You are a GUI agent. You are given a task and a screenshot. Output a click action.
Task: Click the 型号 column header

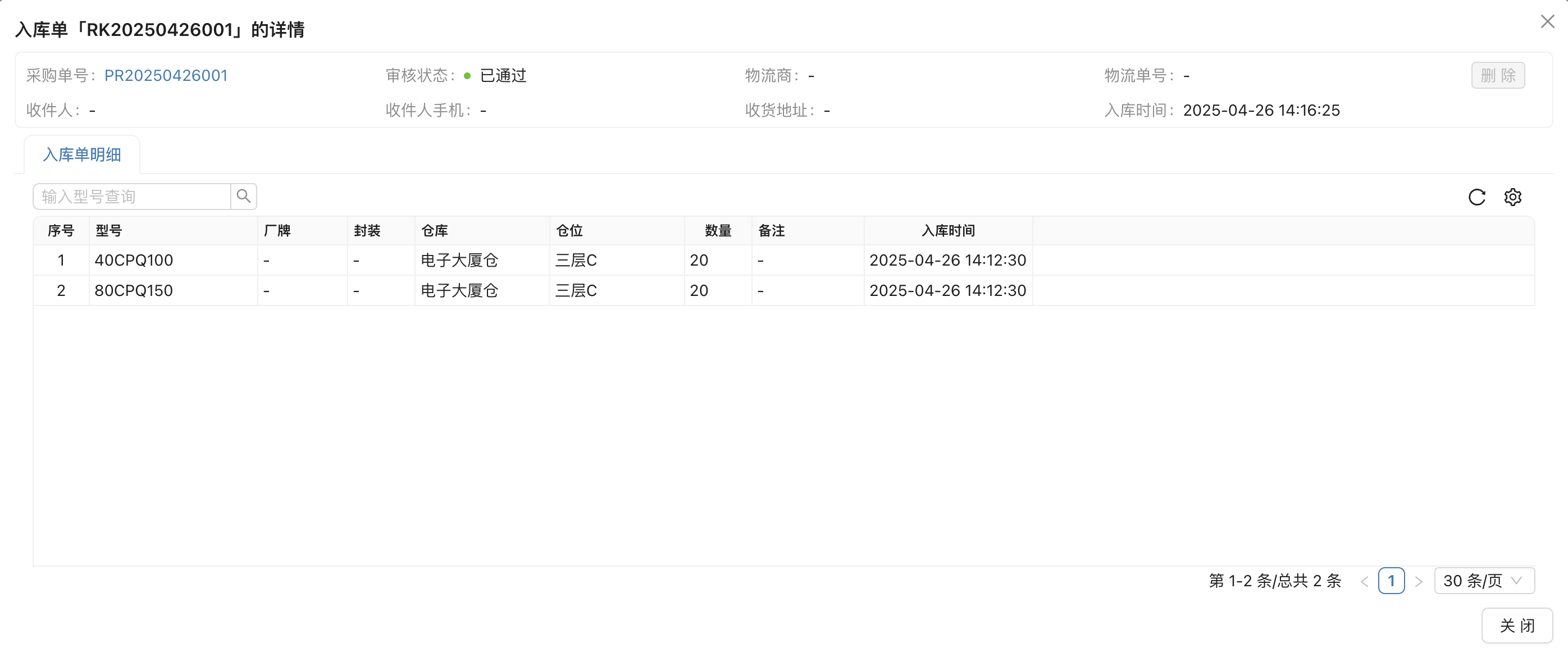(108, 230)
